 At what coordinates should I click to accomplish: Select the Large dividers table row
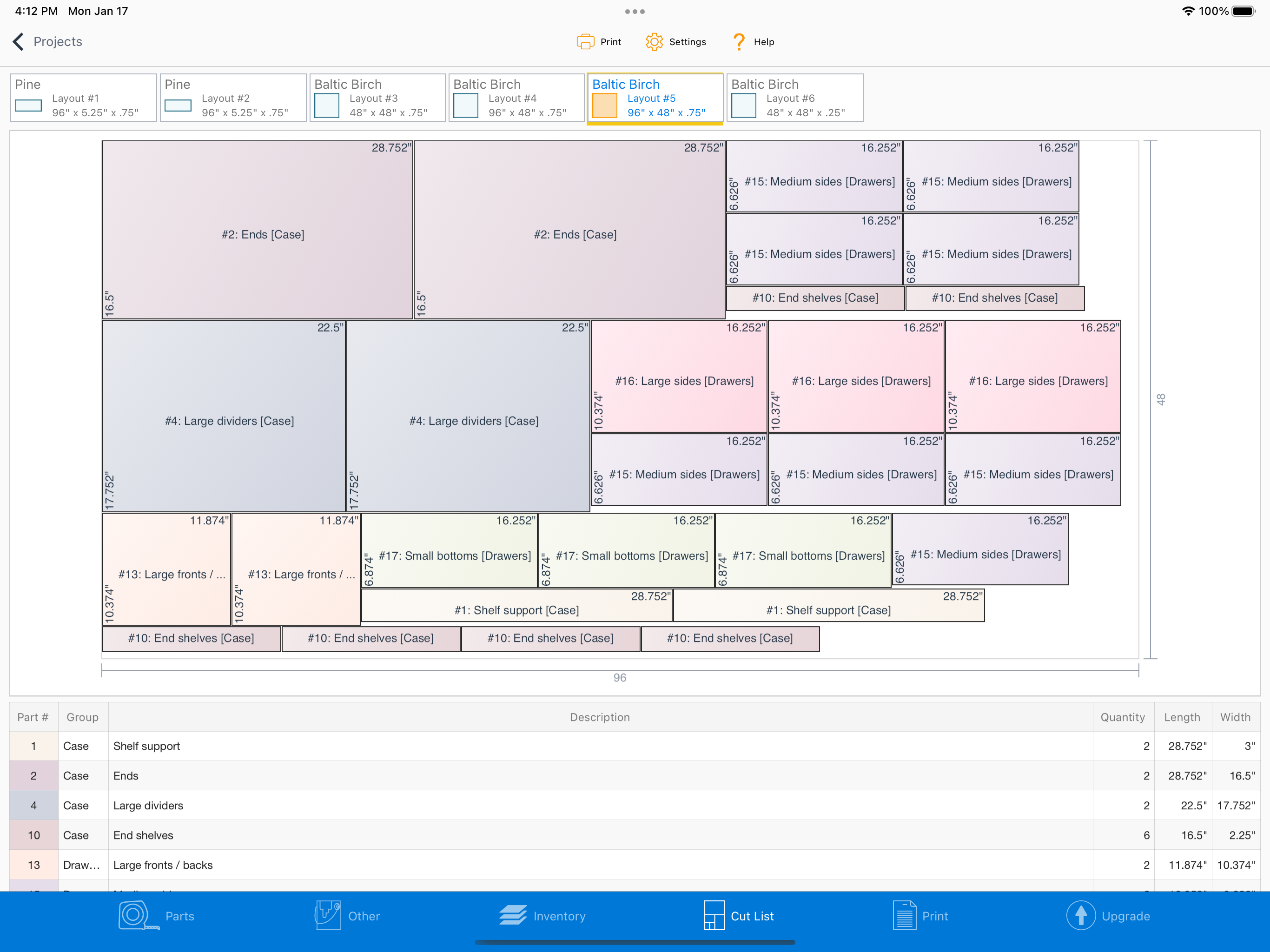coord(635,806)
